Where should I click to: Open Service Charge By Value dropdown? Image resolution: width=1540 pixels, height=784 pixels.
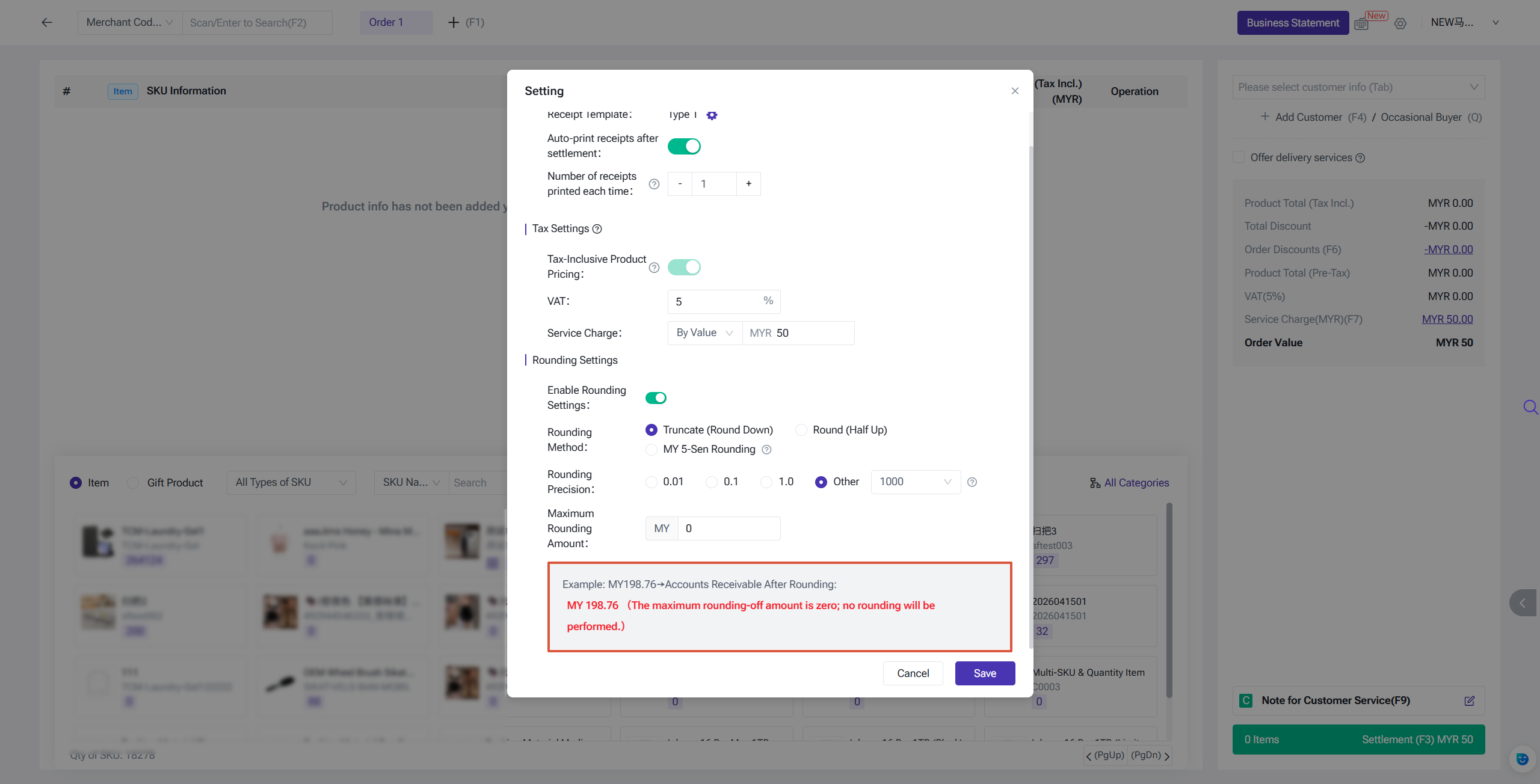click(x=704, y=333)
